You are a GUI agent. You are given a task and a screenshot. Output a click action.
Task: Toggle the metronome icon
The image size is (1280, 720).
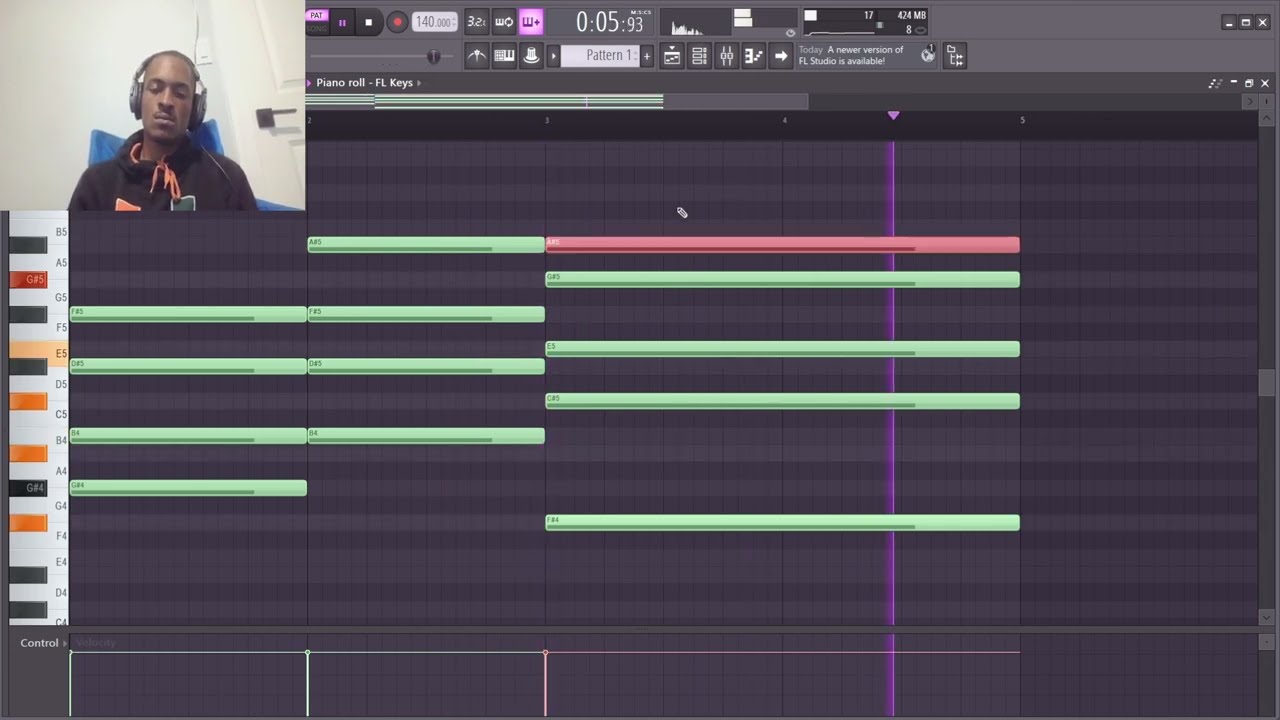tap(477, 56)
